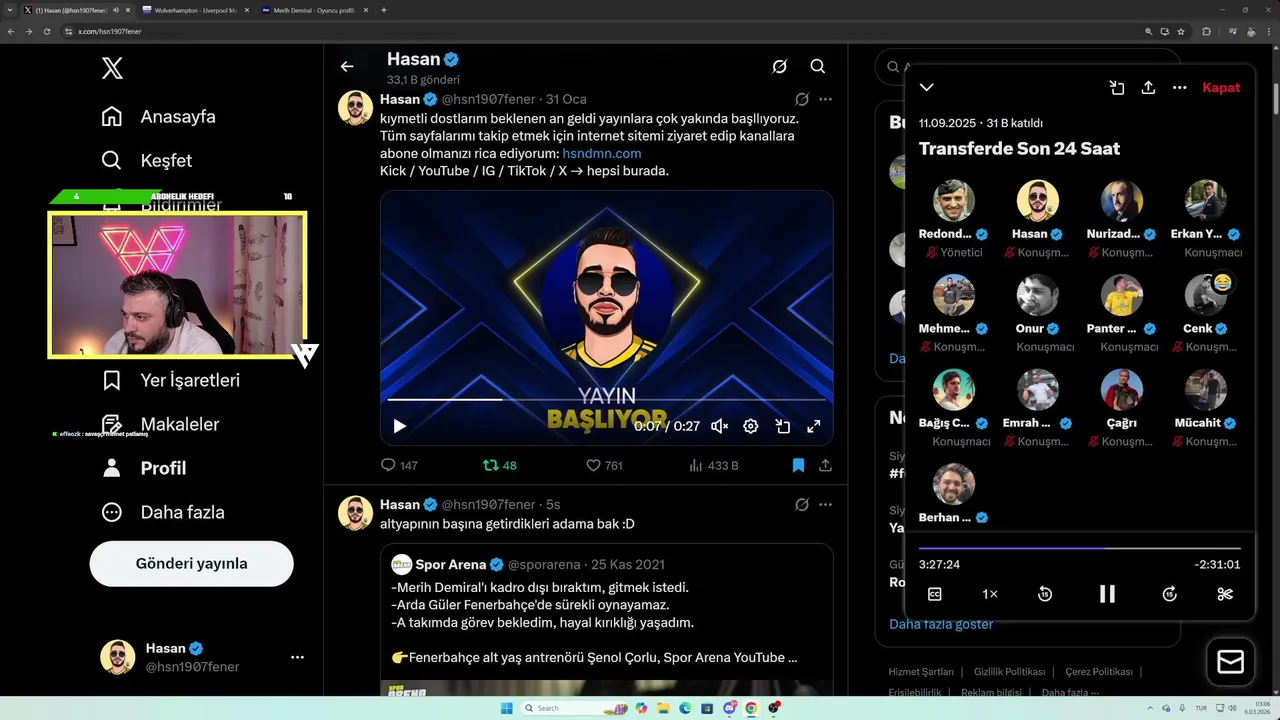Click the Grok icon in profile header
The width and height of the screenshot is (1280, 720).
coord(779,66)
